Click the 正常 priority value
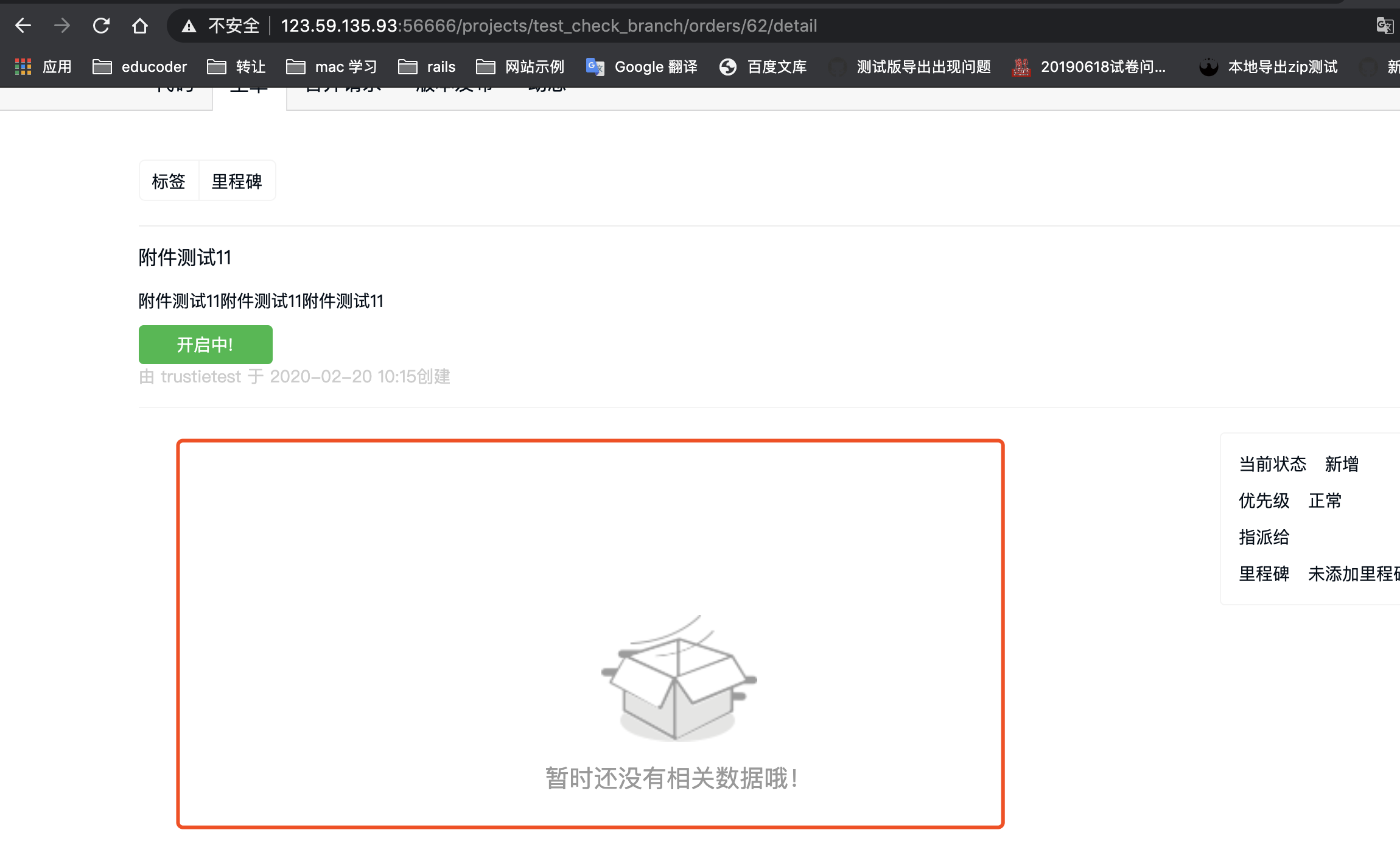Viewport: 1400px width, 855px height. click(x=1325, y=501)
